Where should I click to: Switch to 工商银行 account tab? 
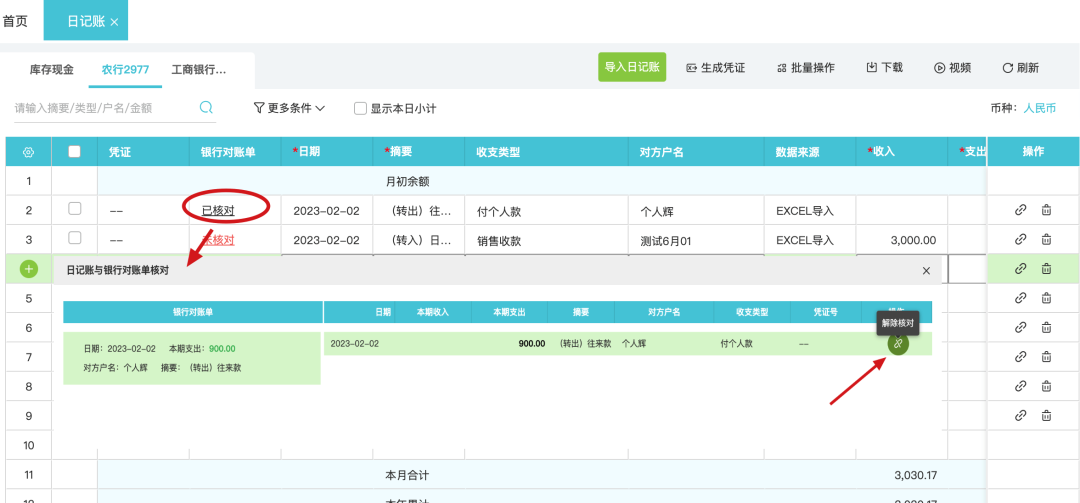click(199, 69)
